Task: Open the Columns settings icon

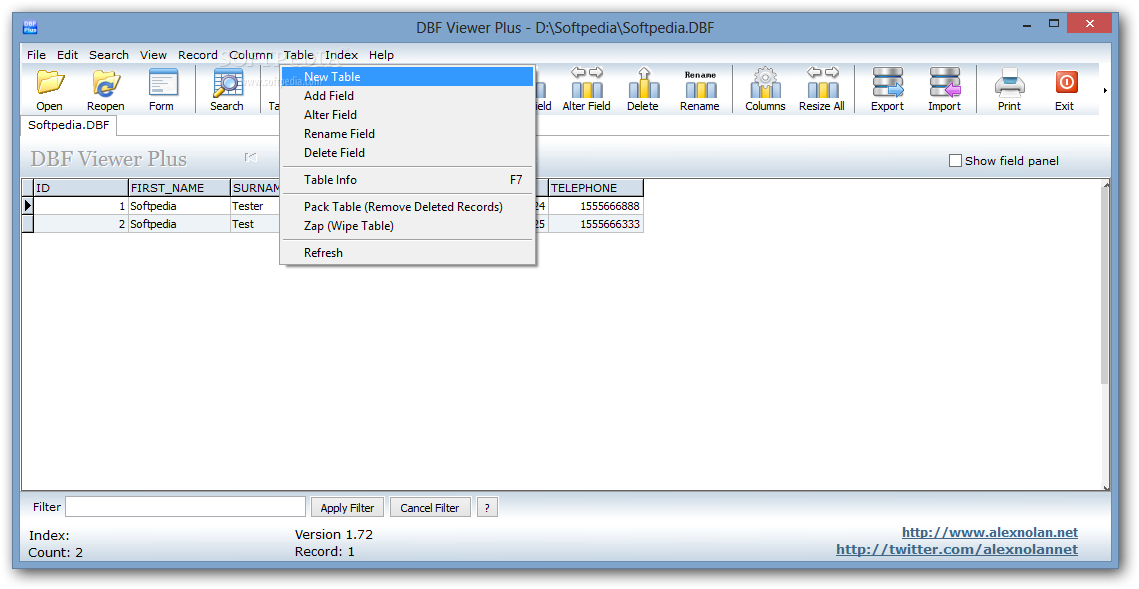Action: coord(765,90)
